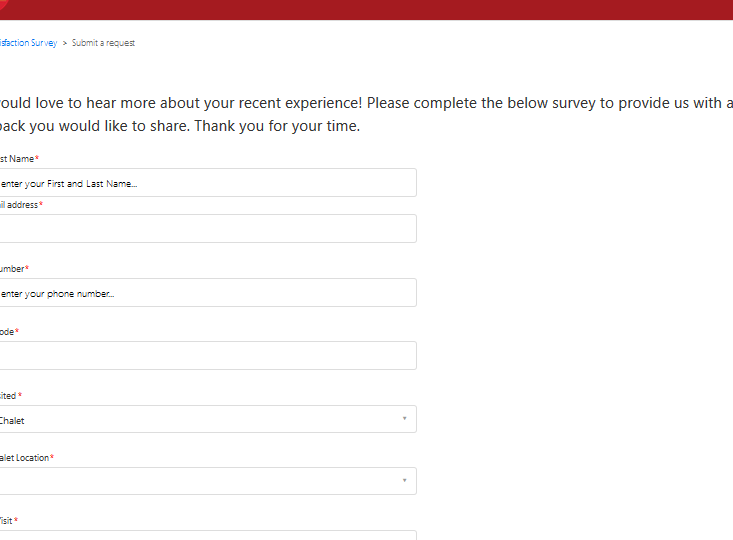Focus the First and Last Name field
The height and width of the screenshot is (540, 733).
pos(205,183)
